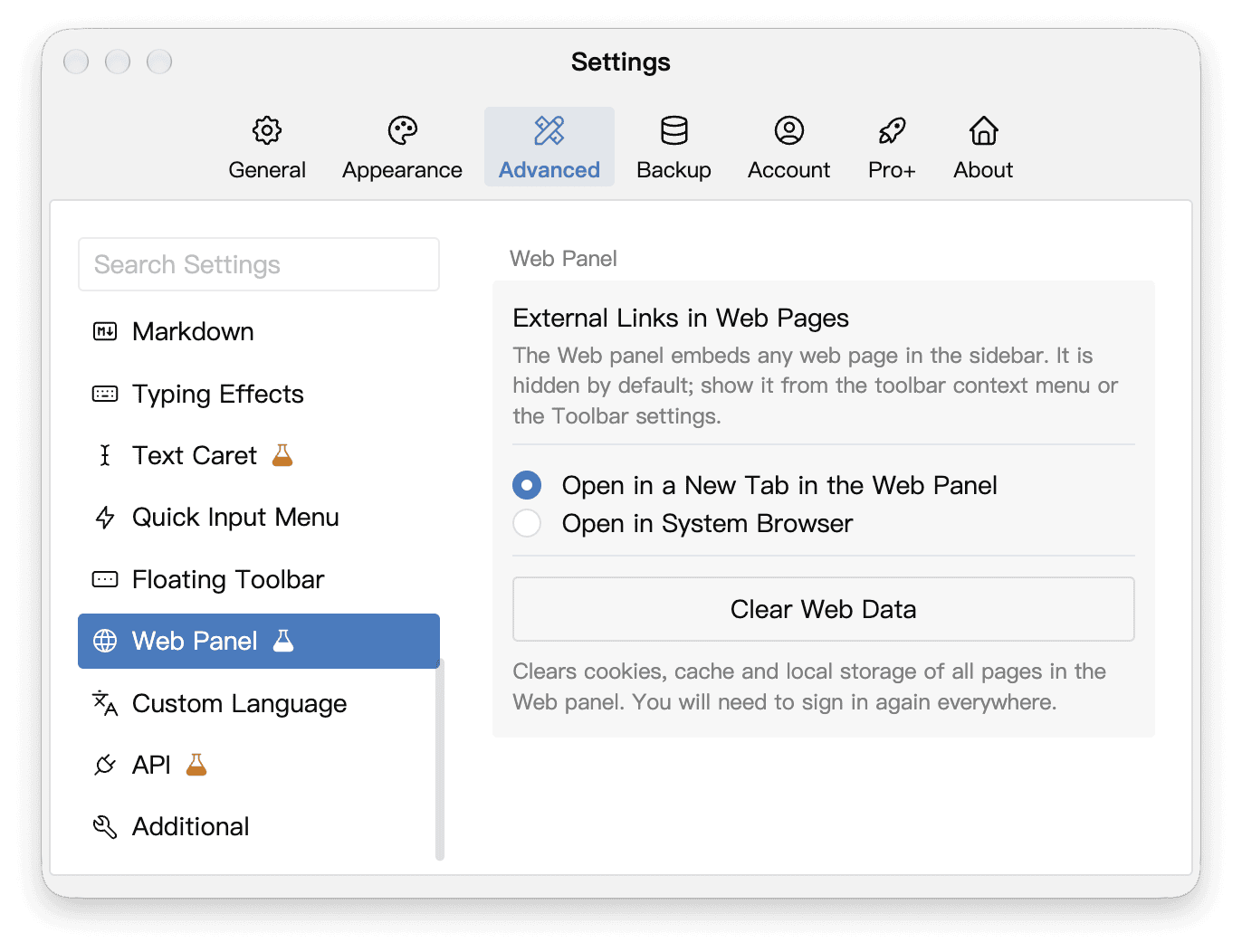The image size is (1242, 952).
Task: Click the Markdown icon in the sidebar
Action: [105, 332]
